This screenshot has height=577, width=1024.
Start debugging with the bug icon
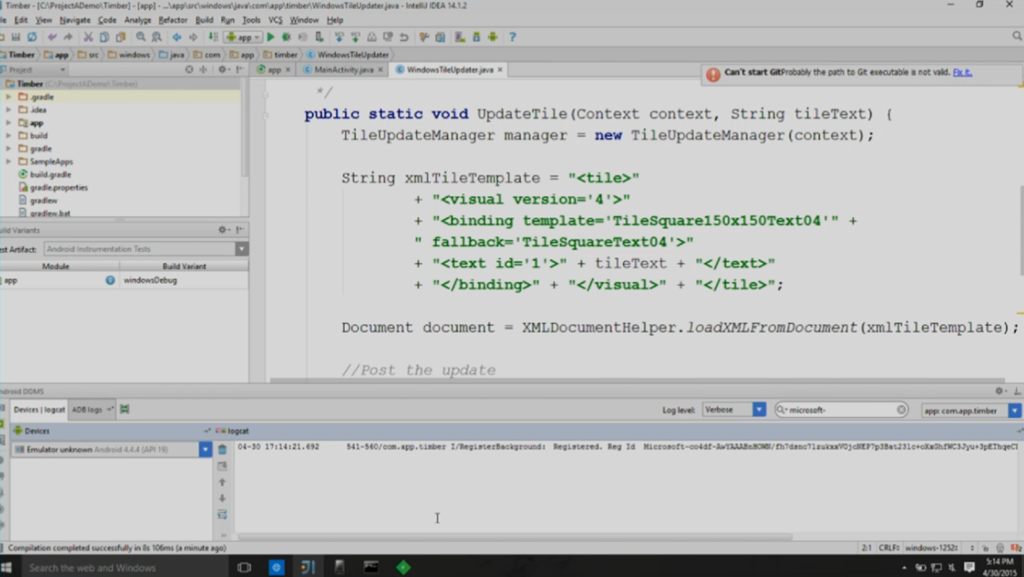(x=286, y=37)
